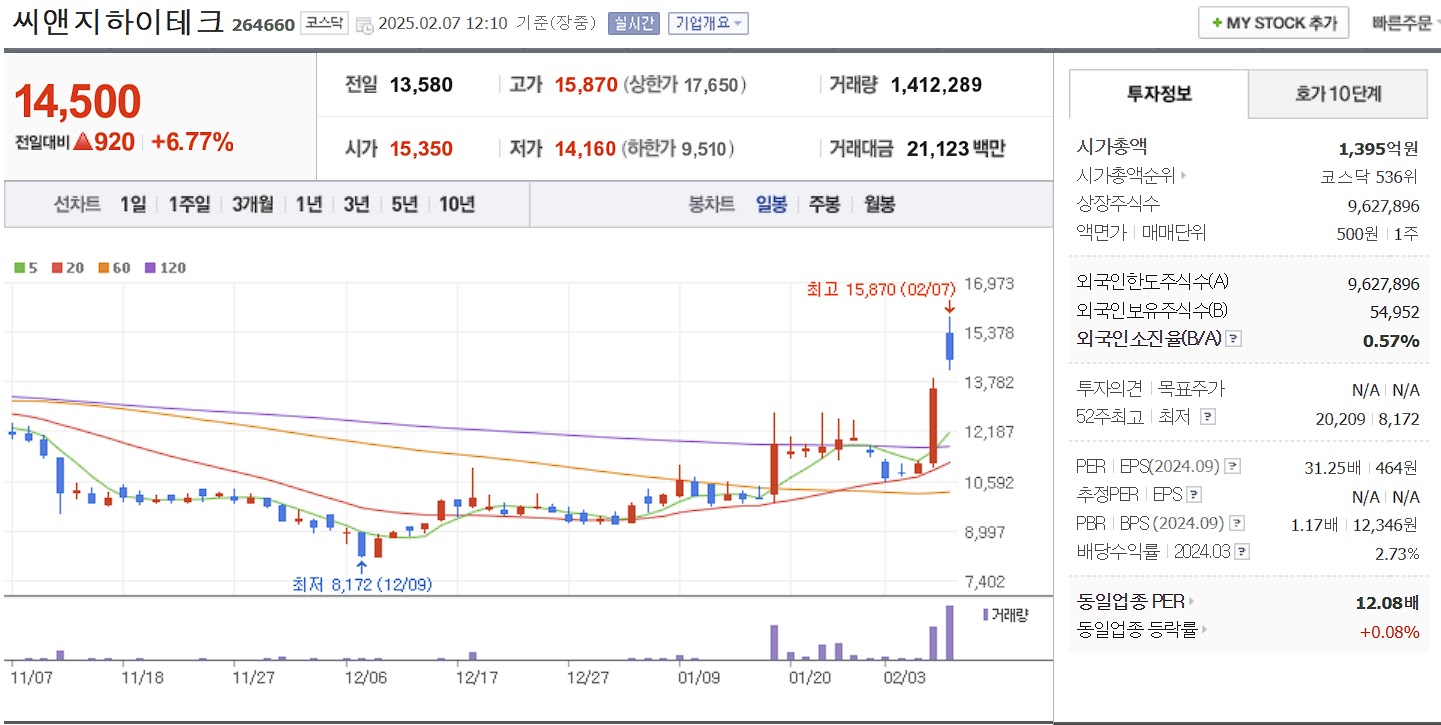The height and width of the screenshot is (725, 1441).
Task: Select the 일봉 candlestick chart
Action: click(x=771, y=204)
